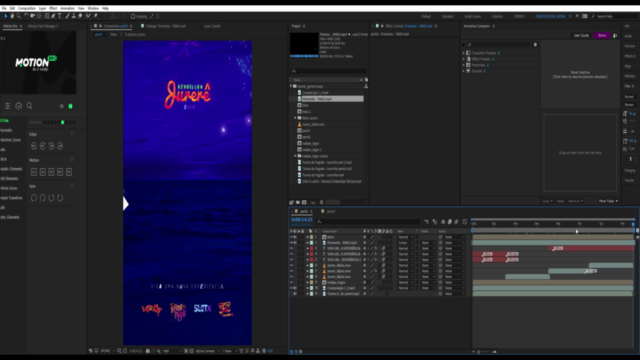
Task: Hide the fotos layer in timeline
Action: (x=291, y=237)
